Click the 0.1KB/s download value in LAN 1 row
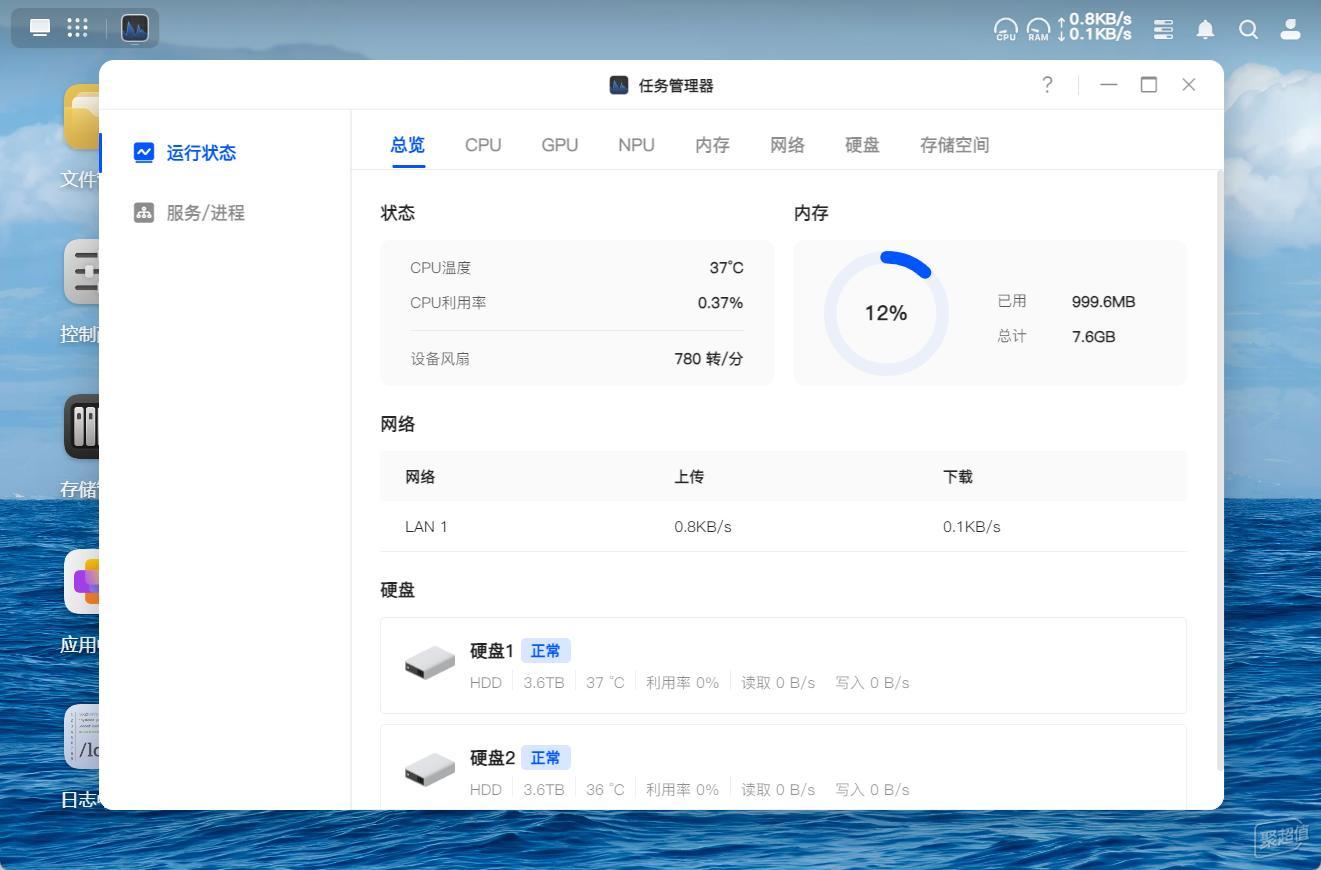Viewport: 1321px width, 870px height. coord(972,526)
